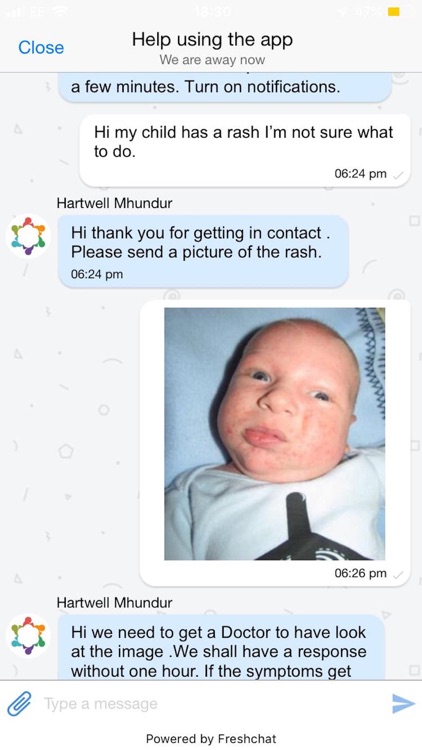
Task: Tap the Wi-Fi signal icon in the status bar
Action: pos(60,11)
